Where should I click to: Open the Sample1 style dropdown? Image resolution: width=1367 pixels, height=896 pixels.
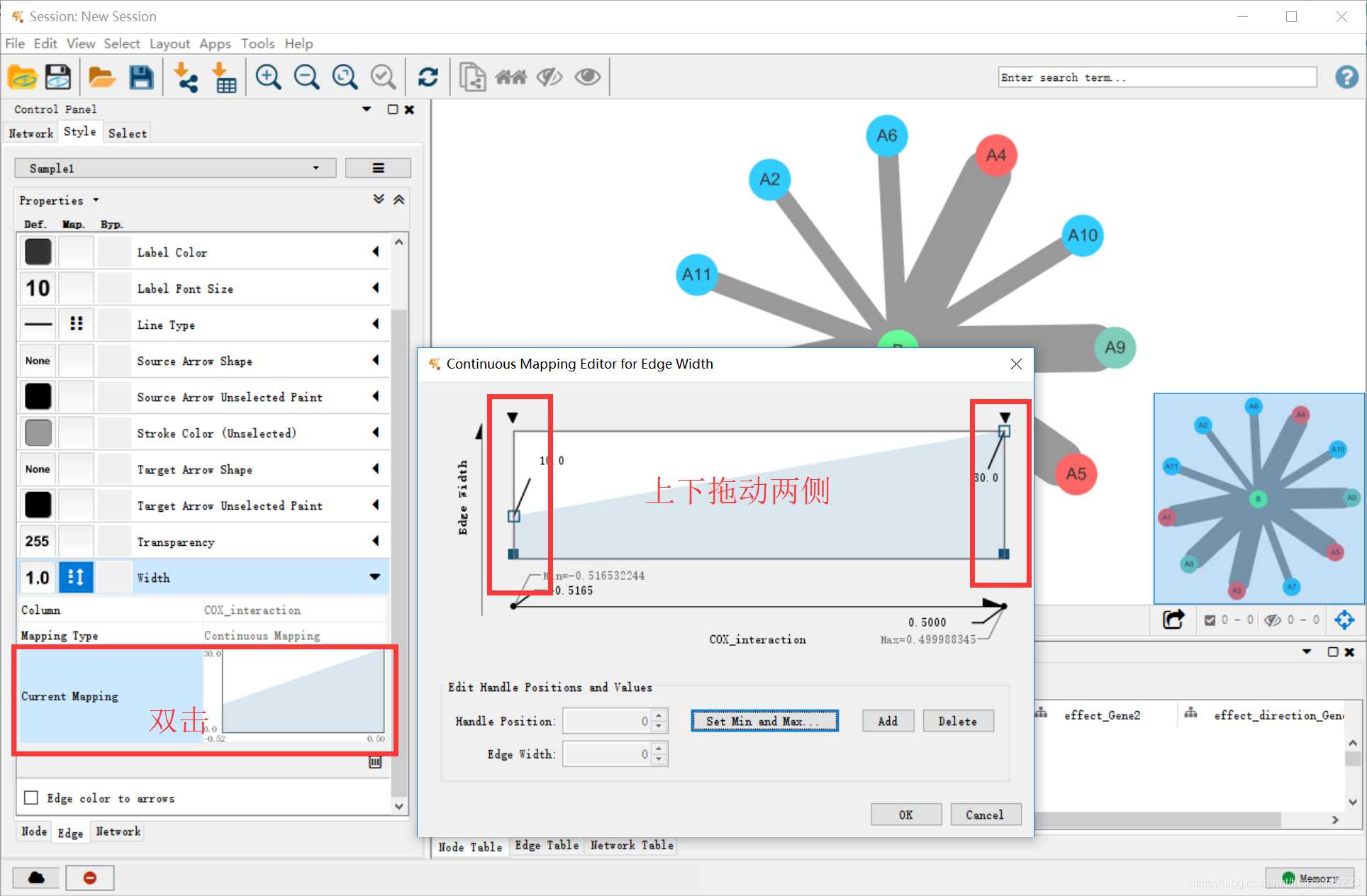[x=175, y=168]
